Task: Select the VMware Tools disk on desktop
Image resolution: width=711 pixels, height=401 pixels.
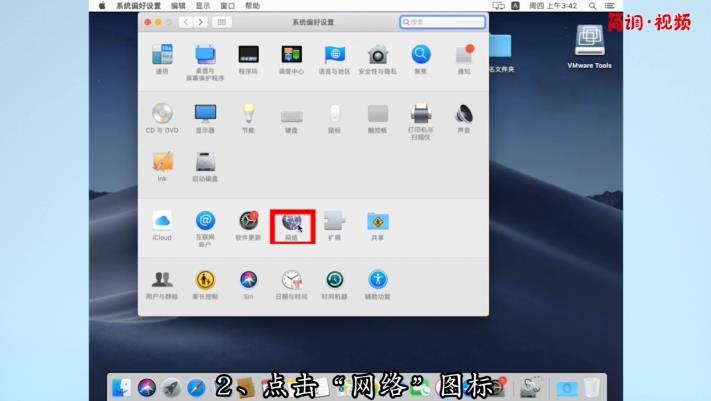Action: [x=589, y=47]
